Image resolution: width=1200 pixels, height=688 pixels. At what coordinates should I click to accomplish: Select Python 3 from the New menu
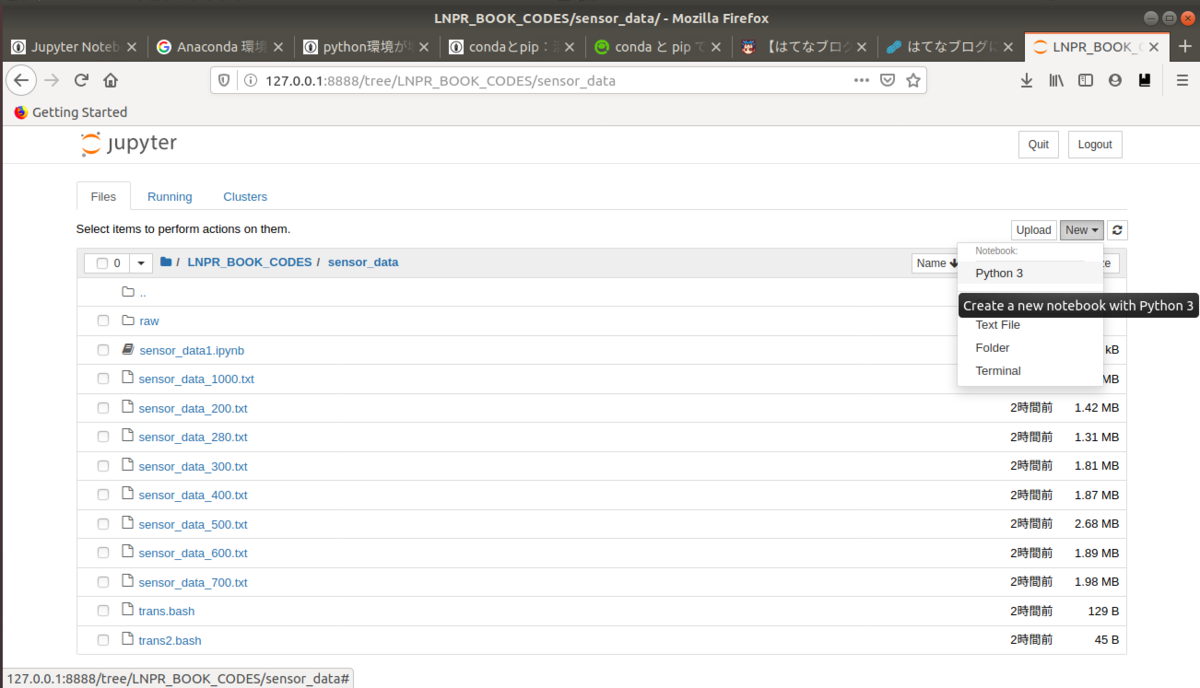pos(999,272)
